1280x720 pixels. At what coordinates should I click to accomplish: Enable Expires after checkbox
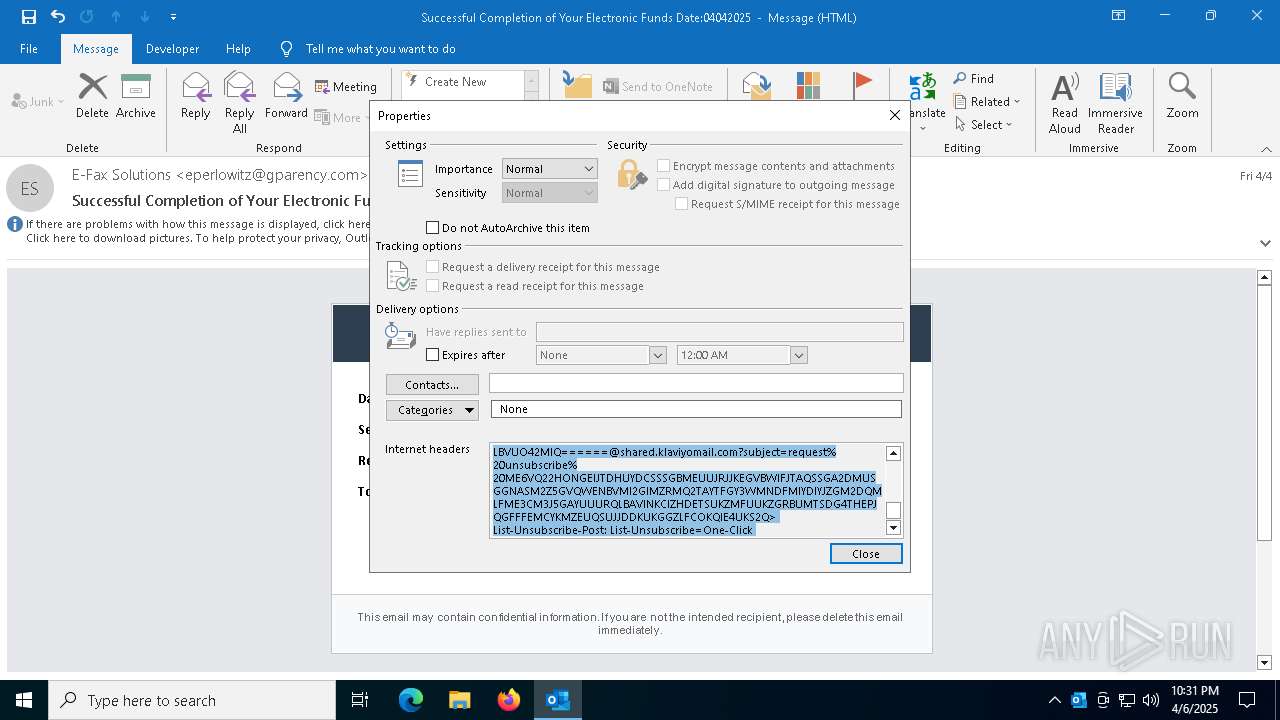tap(433, 355)
